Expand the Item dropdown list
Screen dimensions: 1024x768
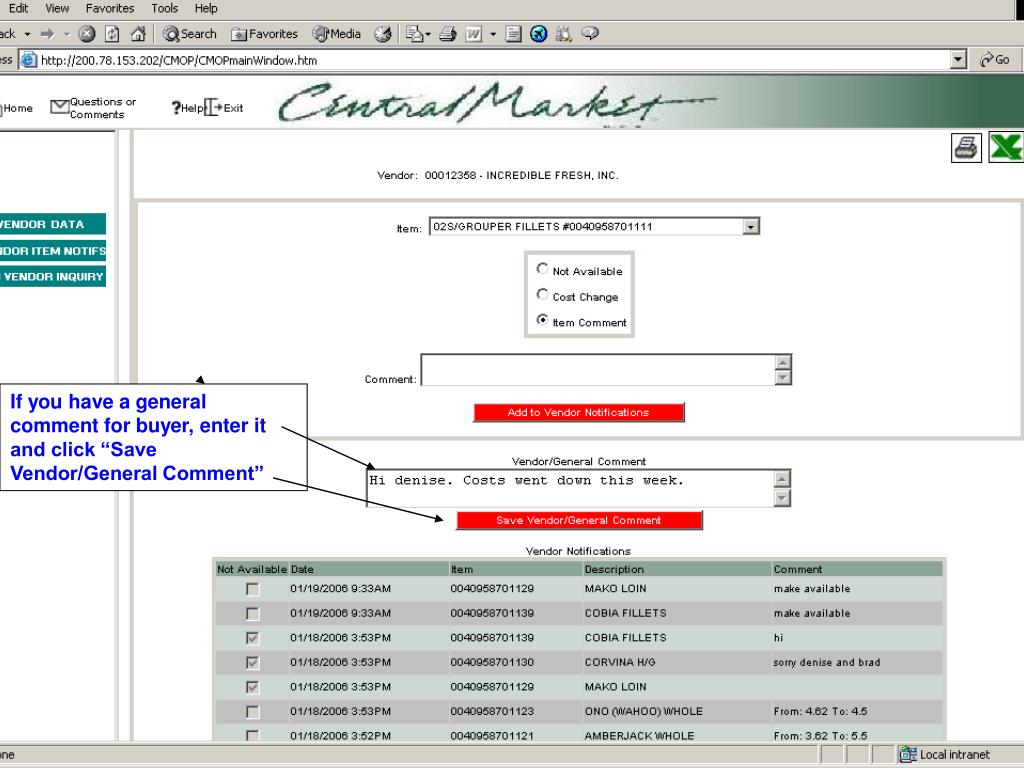[x=751, y=227]
